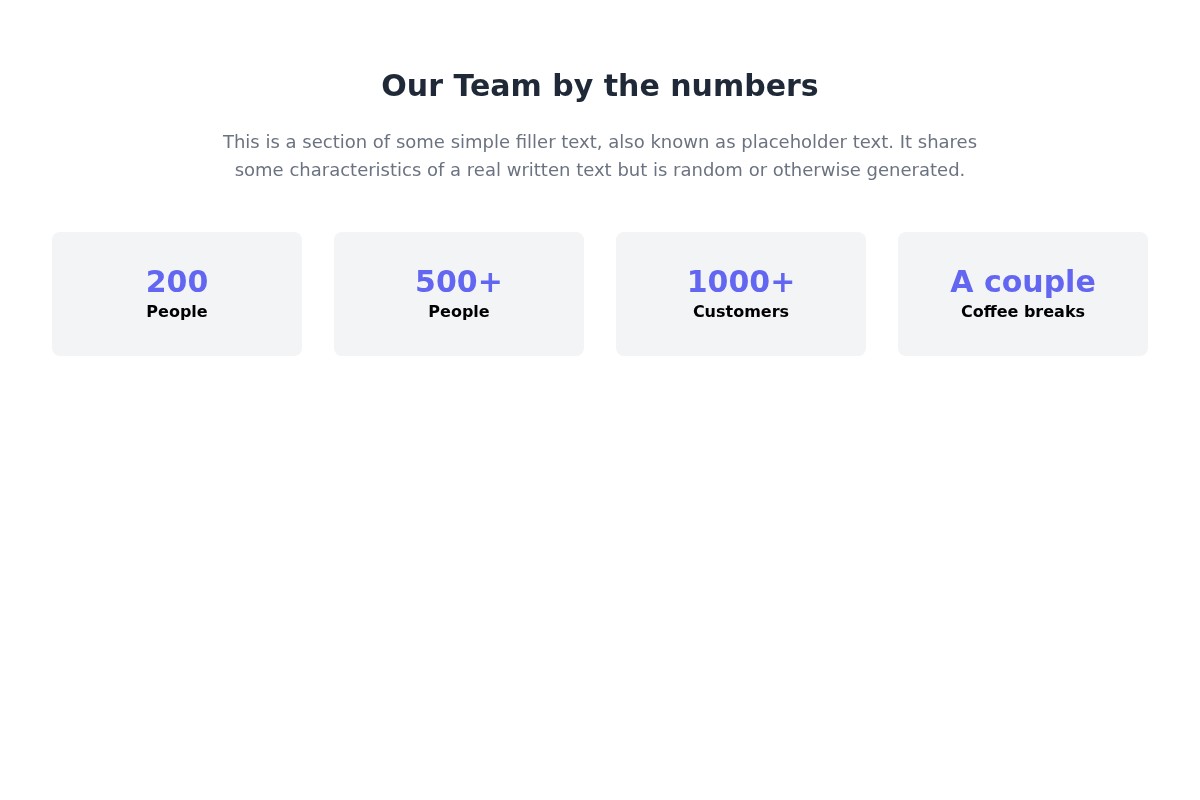Click the purple "500+" statistic number

click(459, 282)
